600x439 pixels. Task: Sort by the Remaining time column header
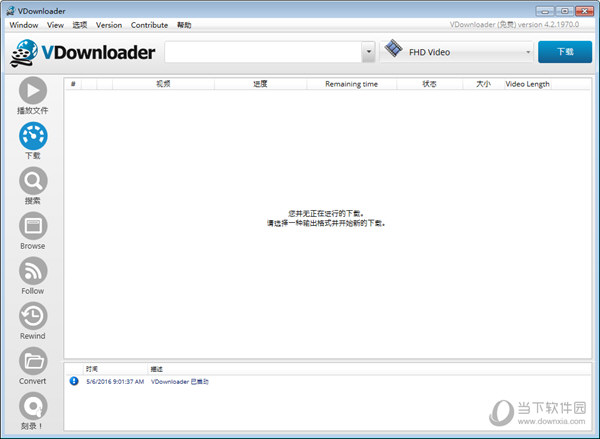[x=351, y=84]
